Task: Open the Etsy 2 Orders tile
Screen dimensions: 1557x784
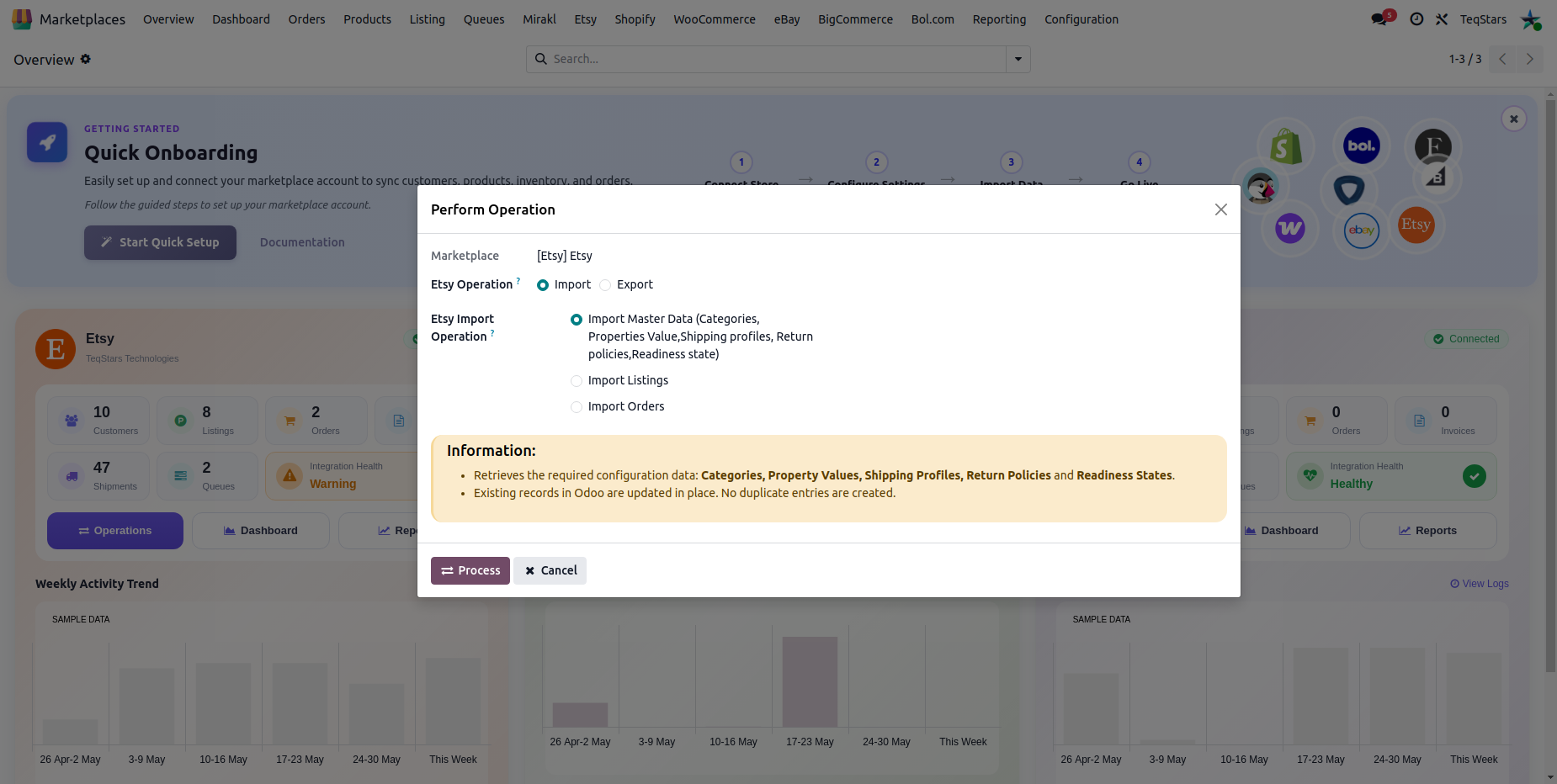Action: (316, 421)
